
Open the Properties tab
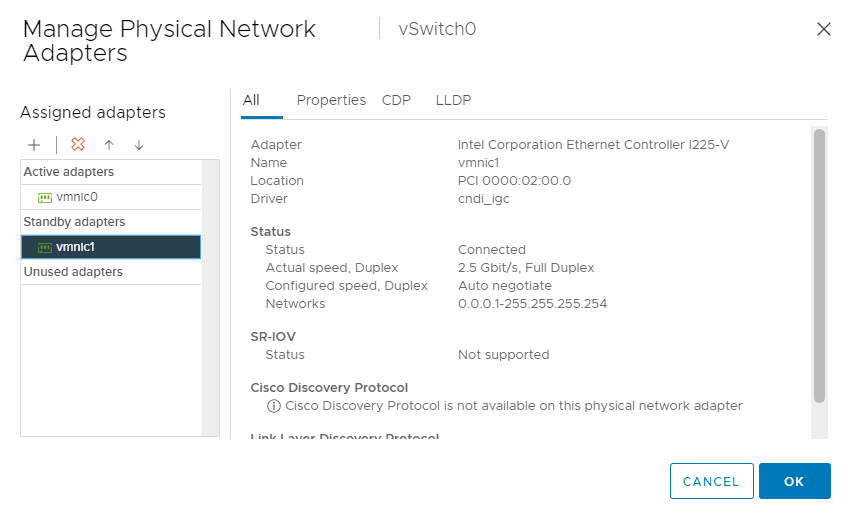[331, 100]
